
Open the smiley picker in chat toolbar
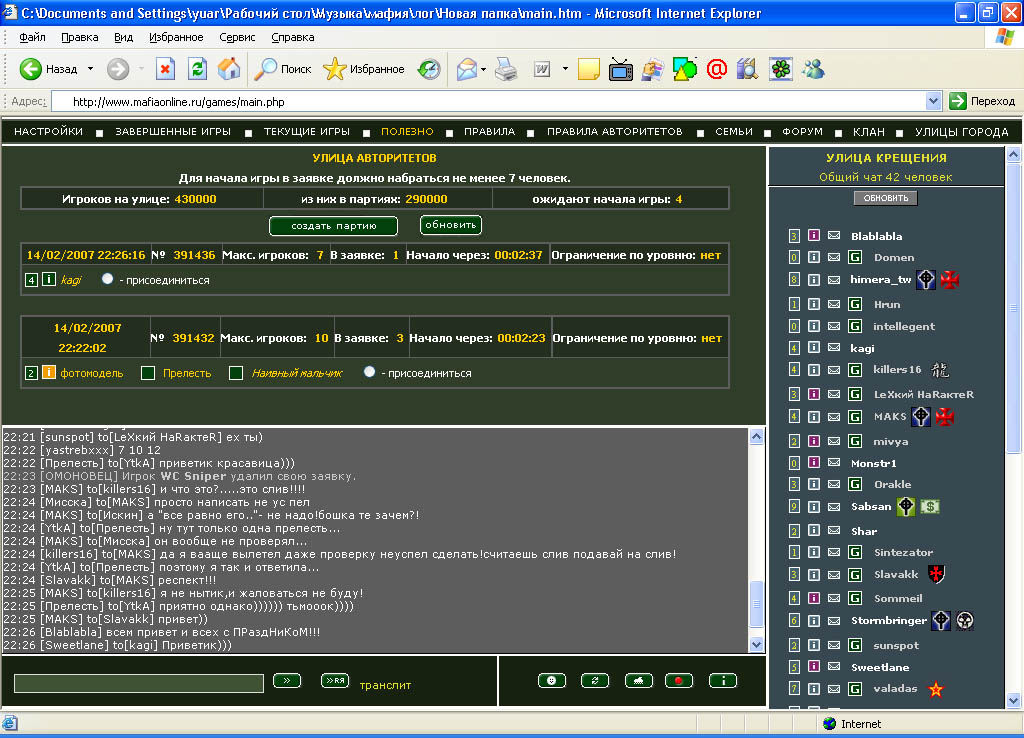[x=552, y=681]
